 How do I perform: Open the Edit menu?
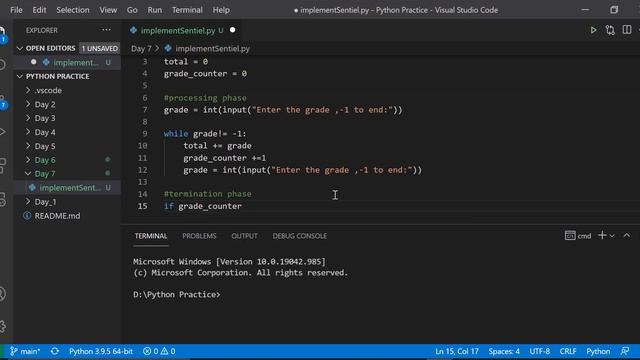(39, 10)
